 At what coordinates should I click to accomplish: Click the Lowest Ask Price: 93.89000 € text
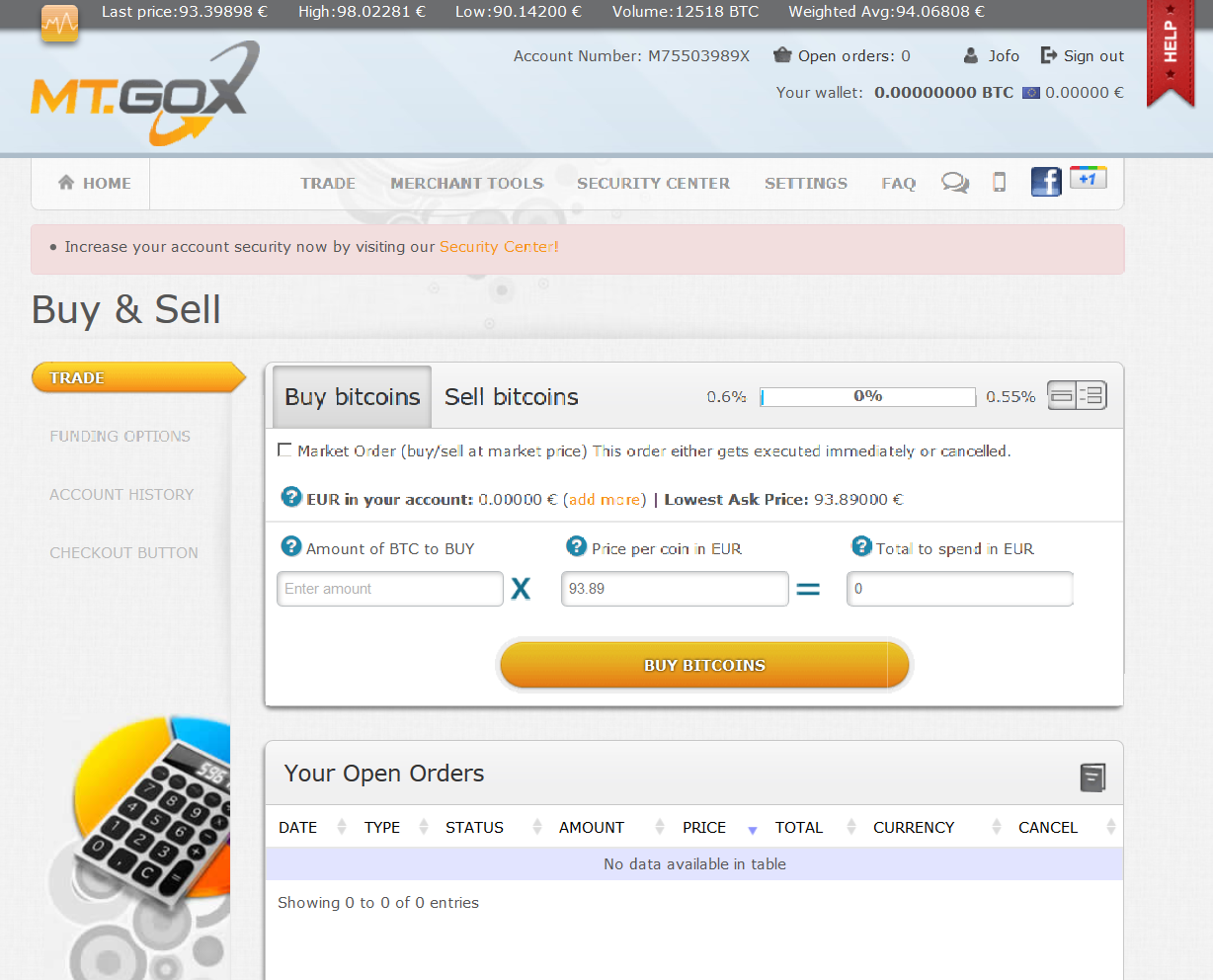coord(783,500)
